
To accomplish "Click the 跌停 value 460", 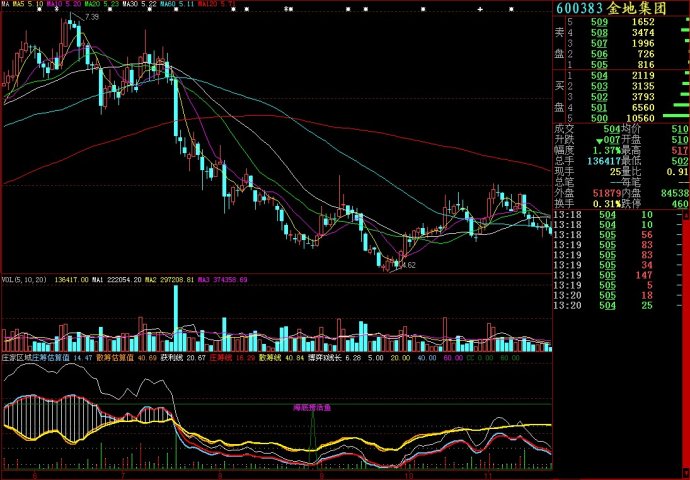I will (x=680, y=204).
